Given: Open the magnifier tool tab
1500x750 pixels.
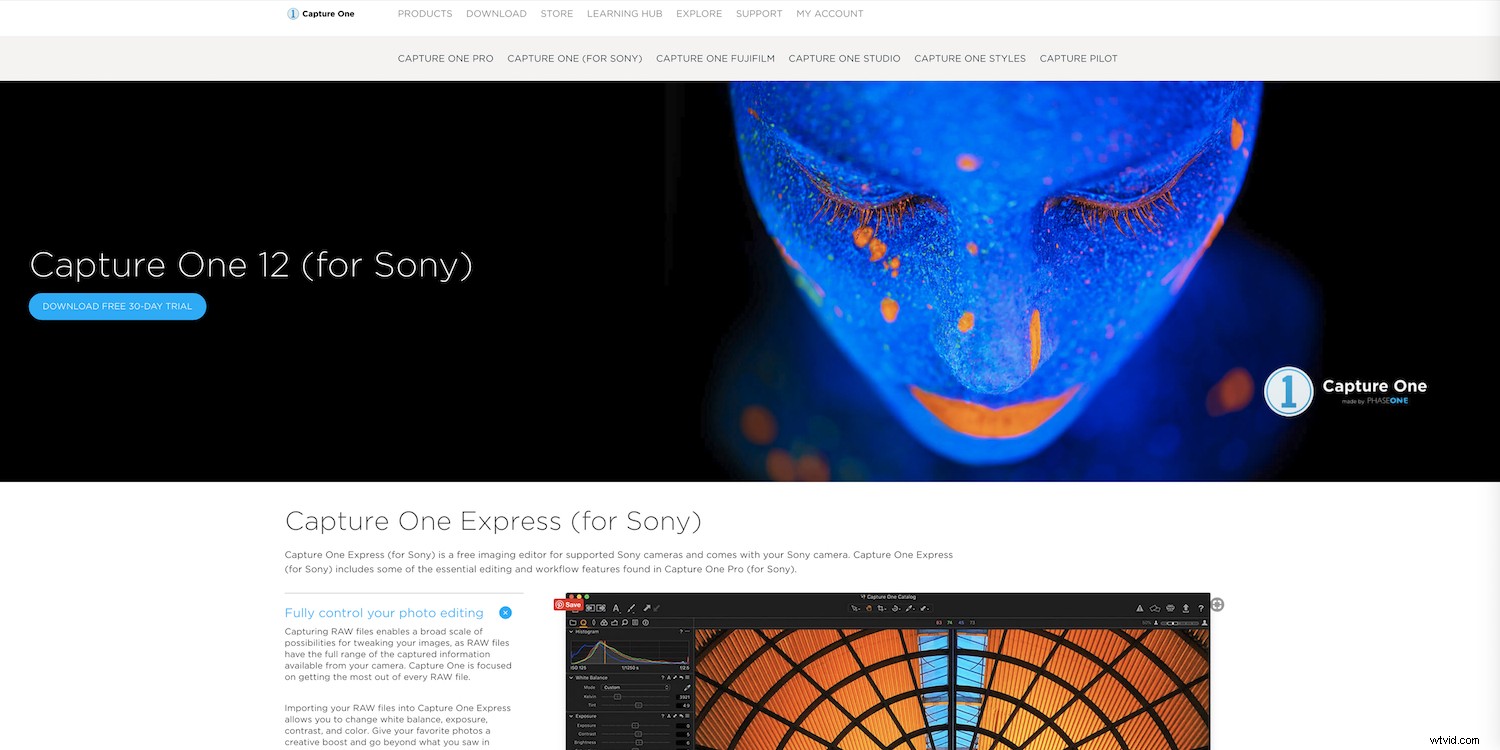Looking at the screenshot, I should click(x=625, y=622).
